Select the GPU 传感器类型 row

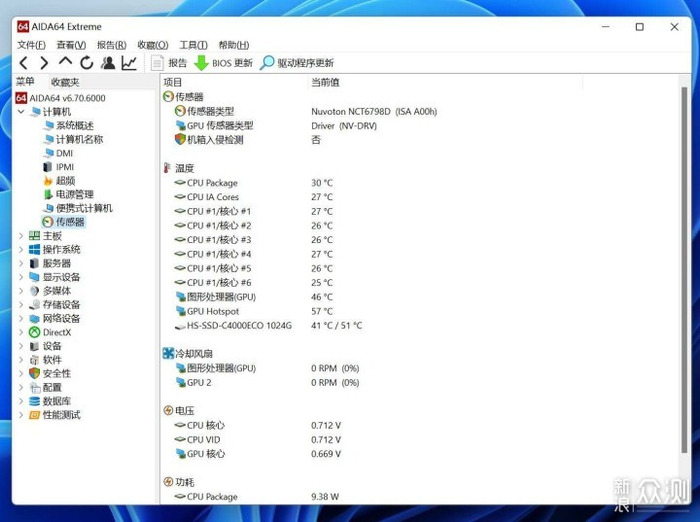coord(276,125)
